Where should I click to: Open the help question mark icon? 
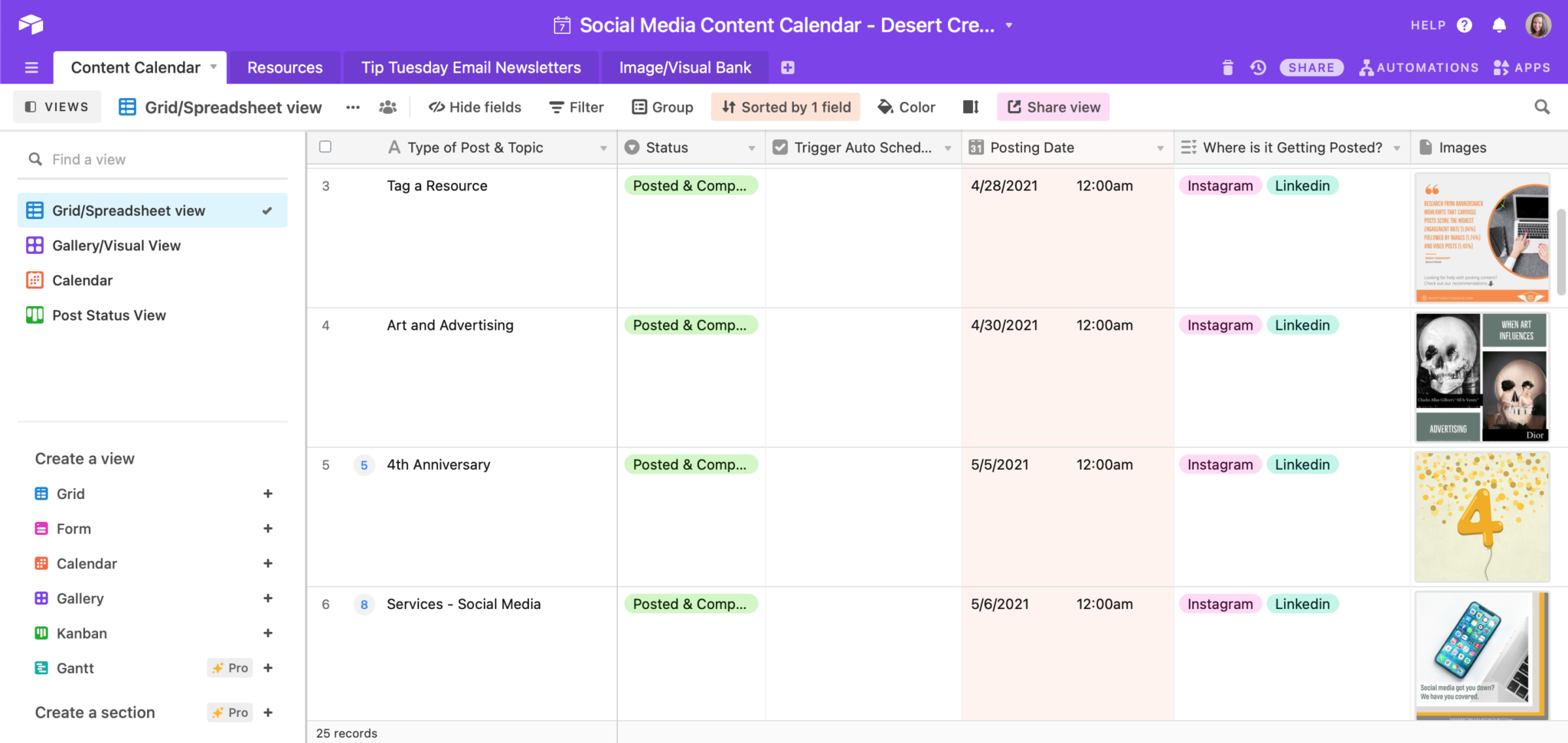click(x=1465, y=25)
